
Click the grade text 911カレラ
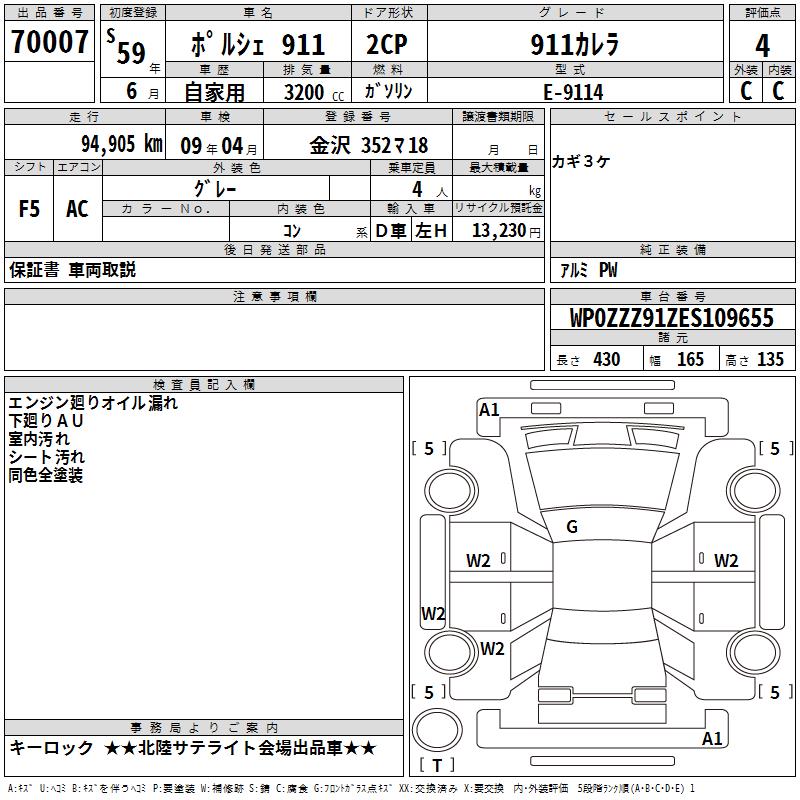(574, 44)
